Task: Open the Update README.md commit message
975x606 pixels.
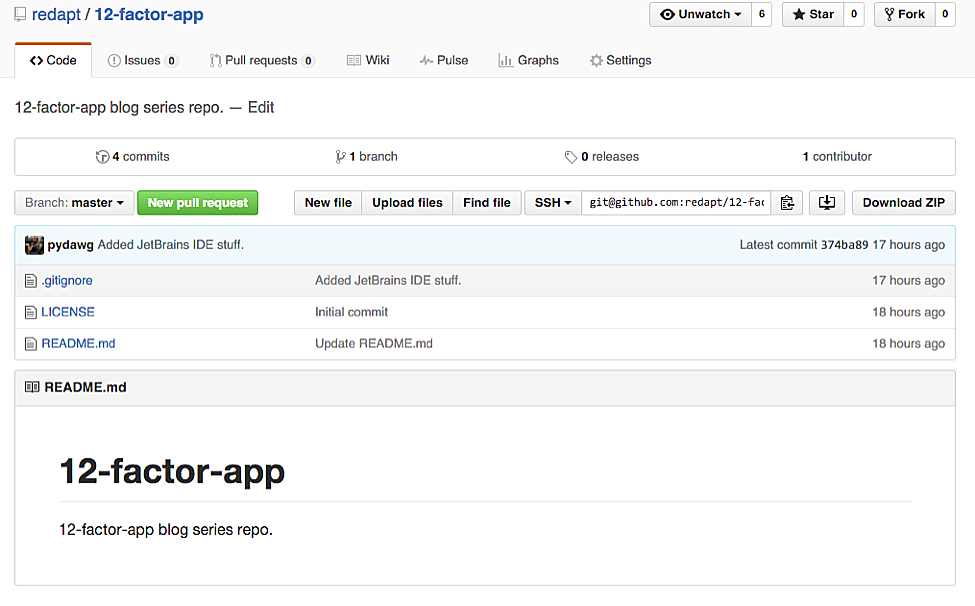Action: click(374, 344)
